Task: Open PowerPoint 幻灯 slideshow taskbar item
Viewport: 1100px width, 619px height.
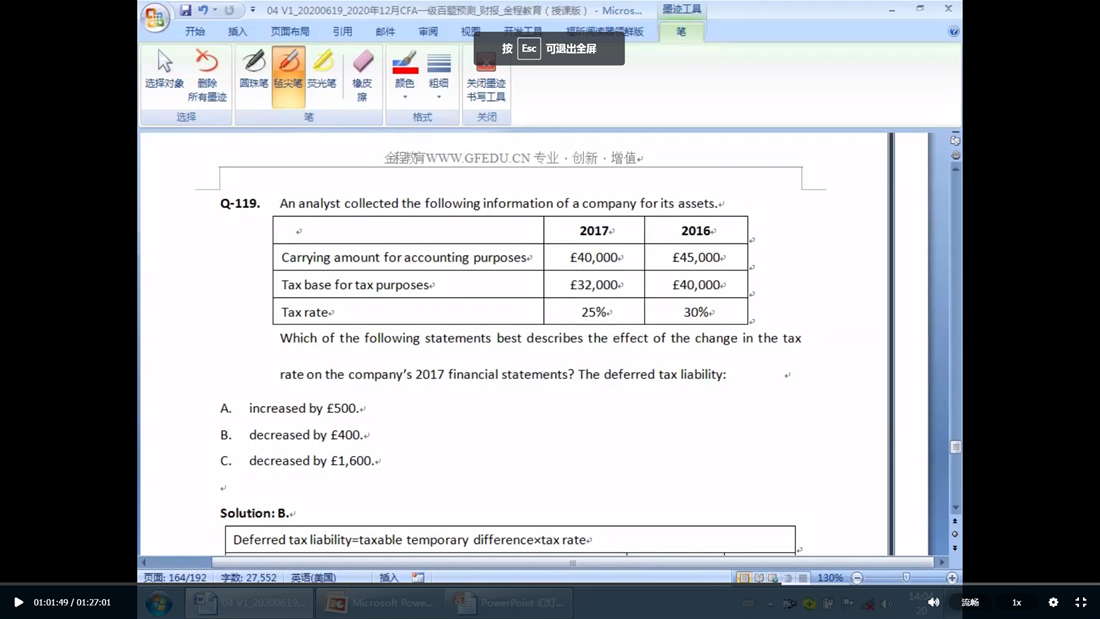Action: [509, 603]
